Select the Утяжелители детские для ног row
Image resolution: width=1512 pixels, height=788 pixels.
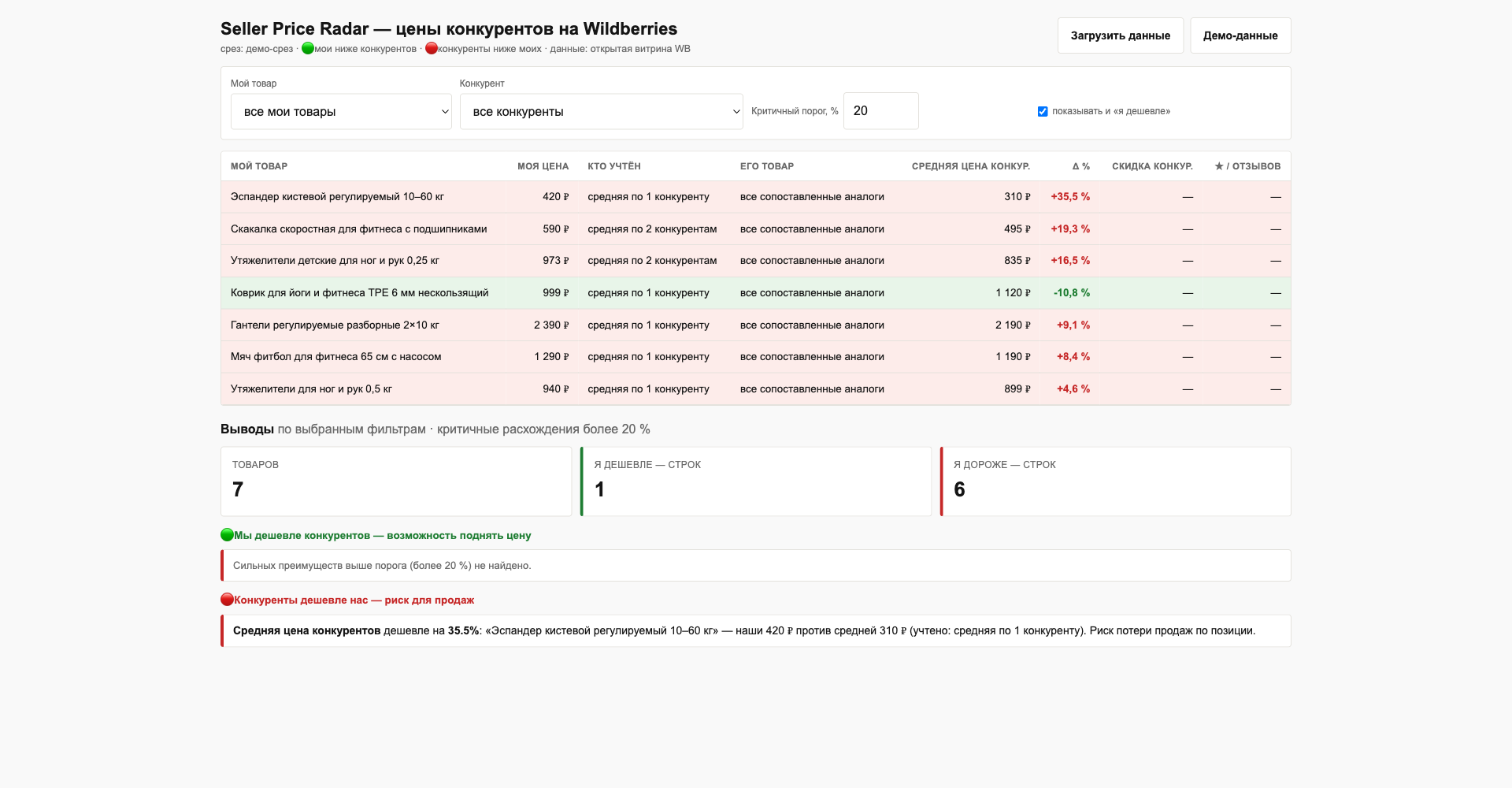(756, 261)
